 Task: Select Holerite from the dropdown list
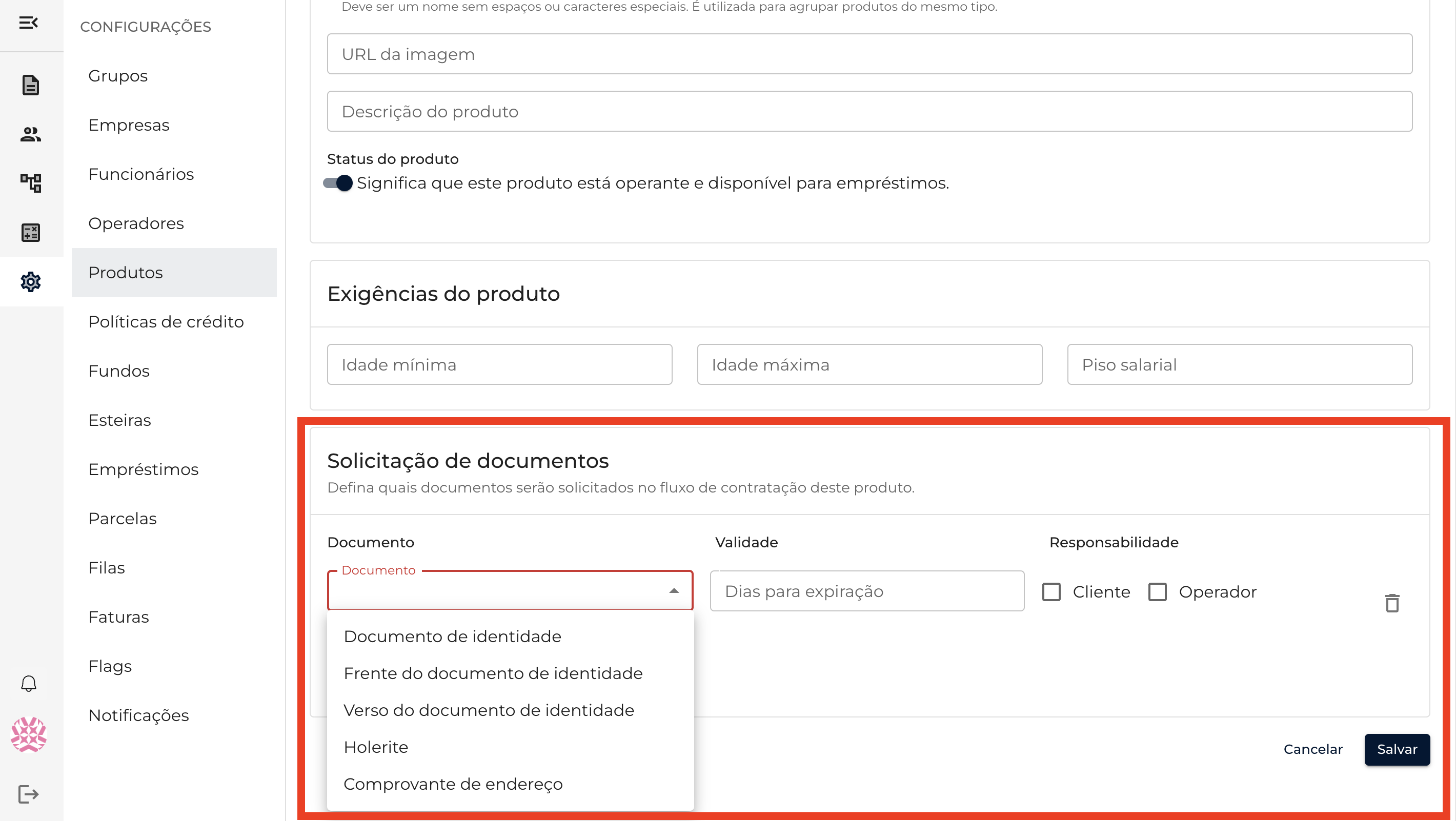click(376, 747)
